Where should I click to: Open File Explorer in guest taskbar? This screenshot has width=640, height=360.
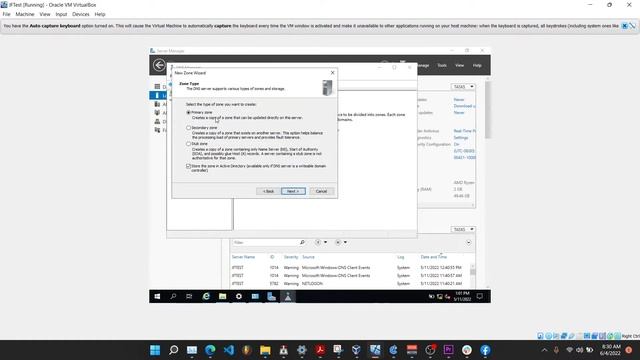click(x=222, y=297)
